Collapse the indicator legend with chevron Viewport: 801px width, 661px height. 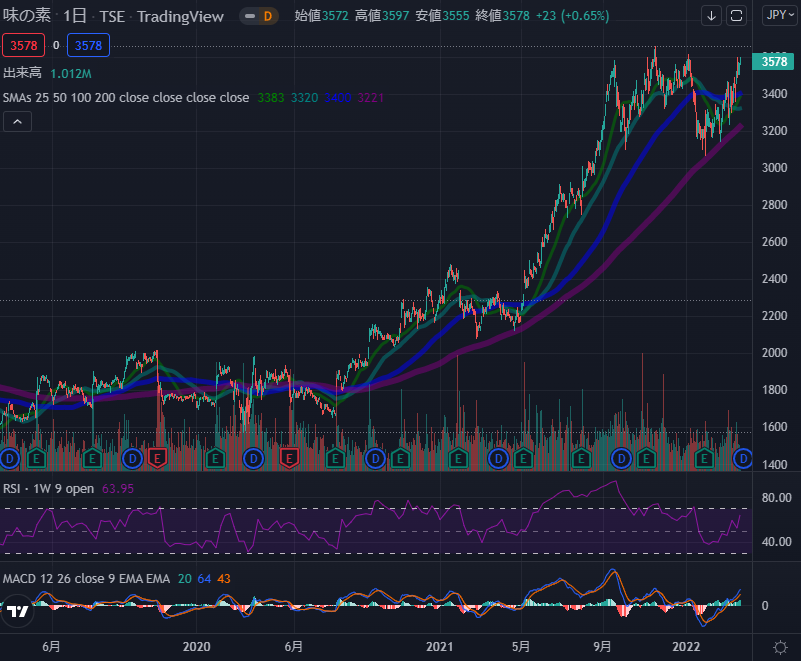click(17, 122)
